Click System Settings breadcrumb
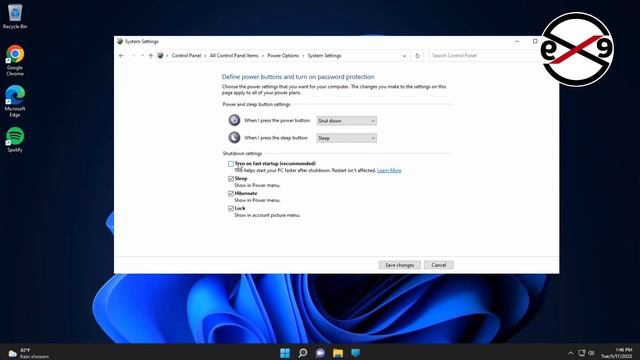Image resolution: width=640 pixels, height=360 pixels. [324, 56]
